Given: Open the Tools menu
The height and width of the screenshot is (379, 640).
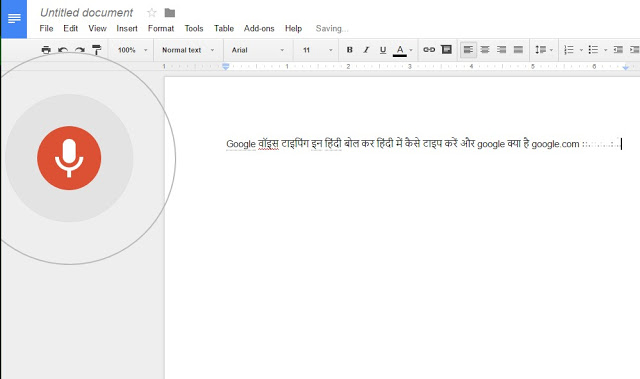Looking at the screenshot, I should pos(193,29).
